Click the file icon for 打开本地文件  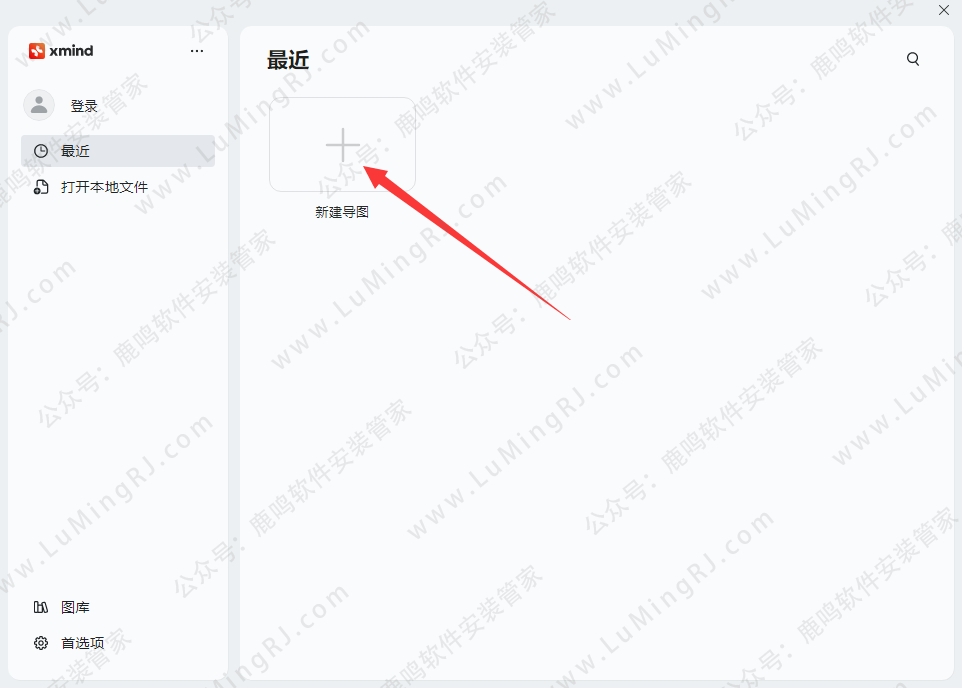[x=41, y=187]
